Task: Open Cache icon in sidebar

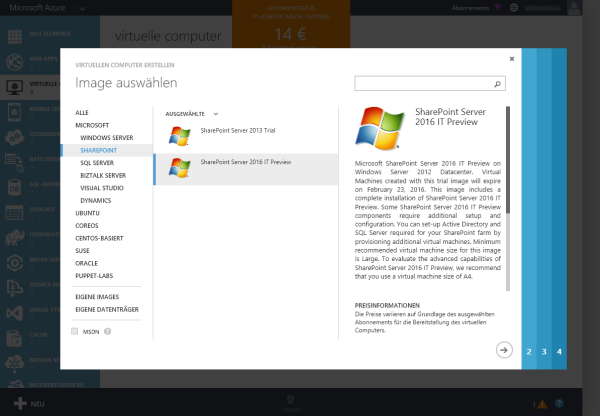Action: [x=15, y=338]
